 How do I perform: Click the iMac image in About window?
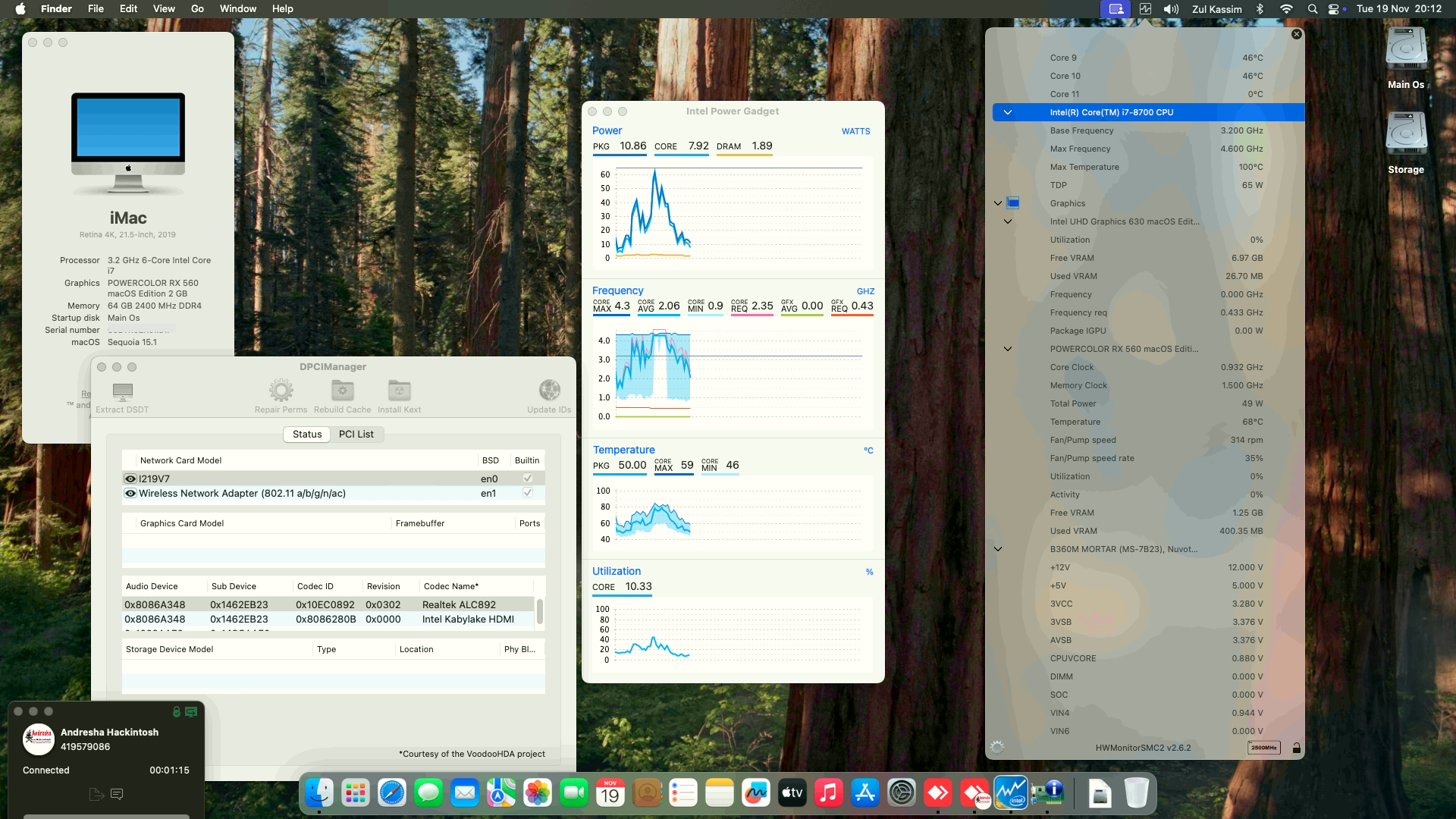(128, 142)
